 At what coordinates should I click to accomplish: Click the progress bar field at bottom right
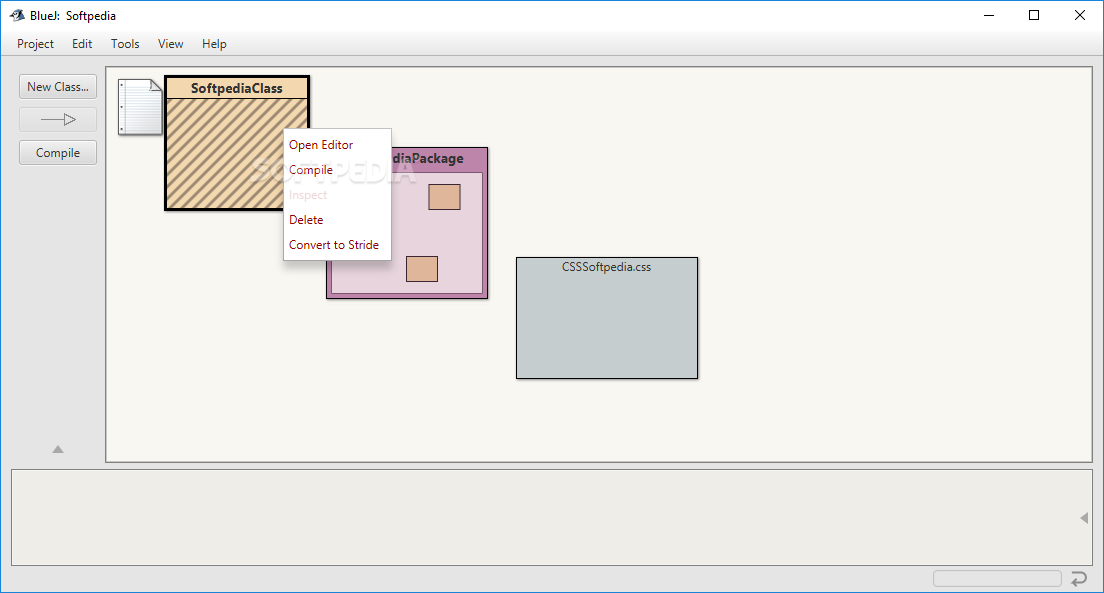[997, 579]
